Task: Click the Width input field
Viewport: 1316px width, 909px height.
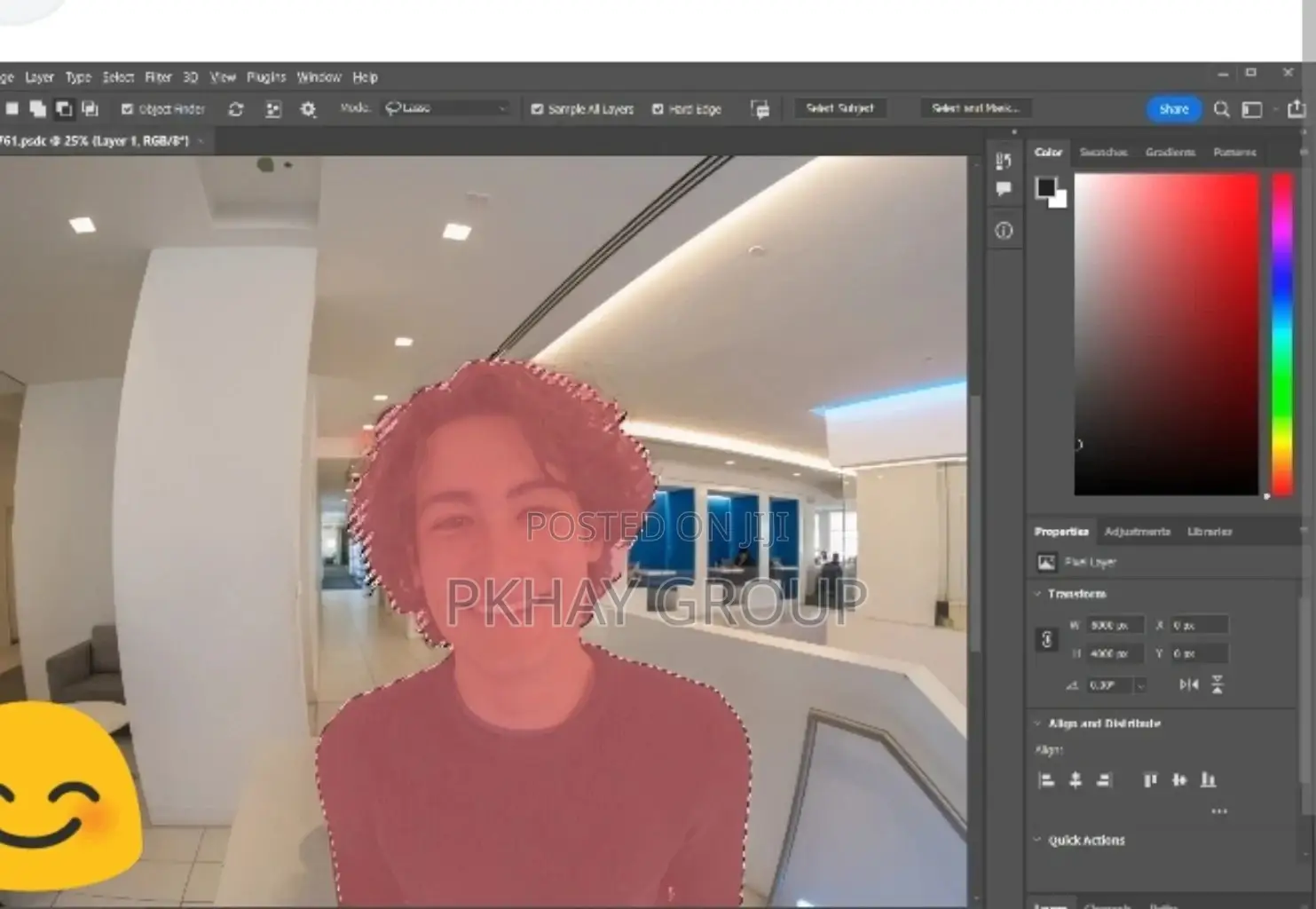Action: pos(1114,625)
